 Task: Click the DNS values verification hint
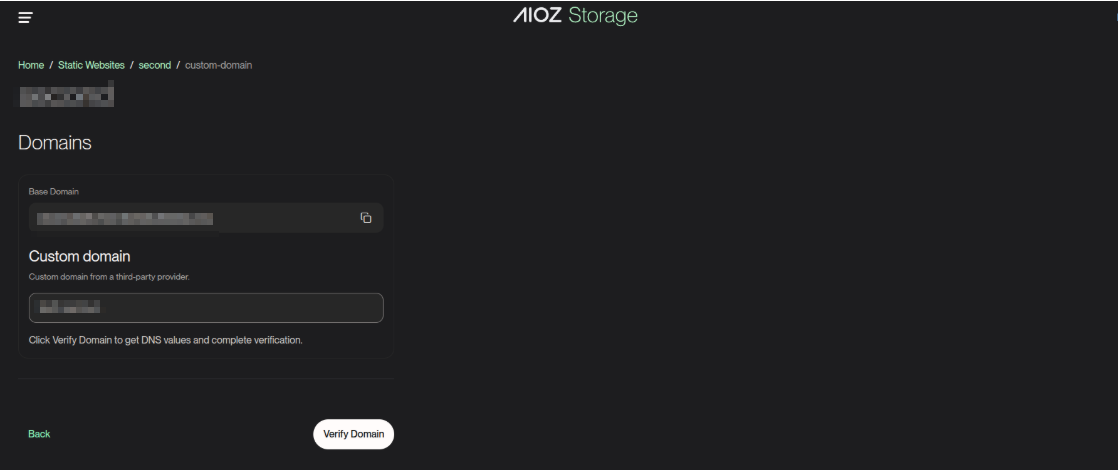click(165, 340)
